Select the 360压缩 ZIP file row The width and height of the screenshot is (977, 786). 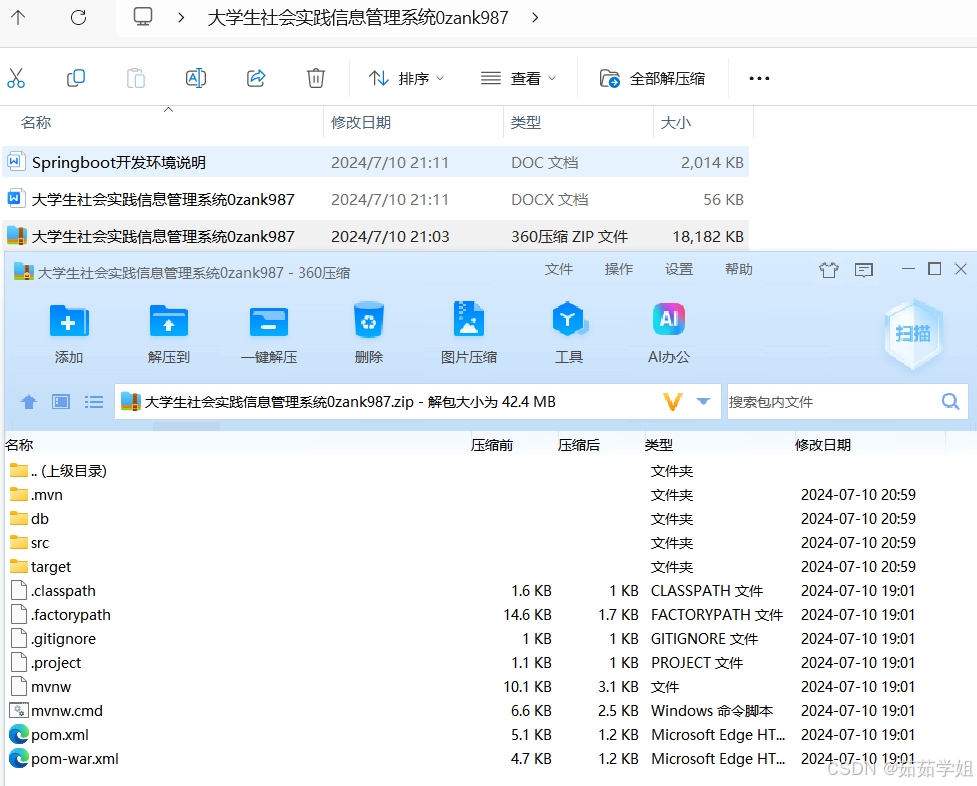(376, 237)
